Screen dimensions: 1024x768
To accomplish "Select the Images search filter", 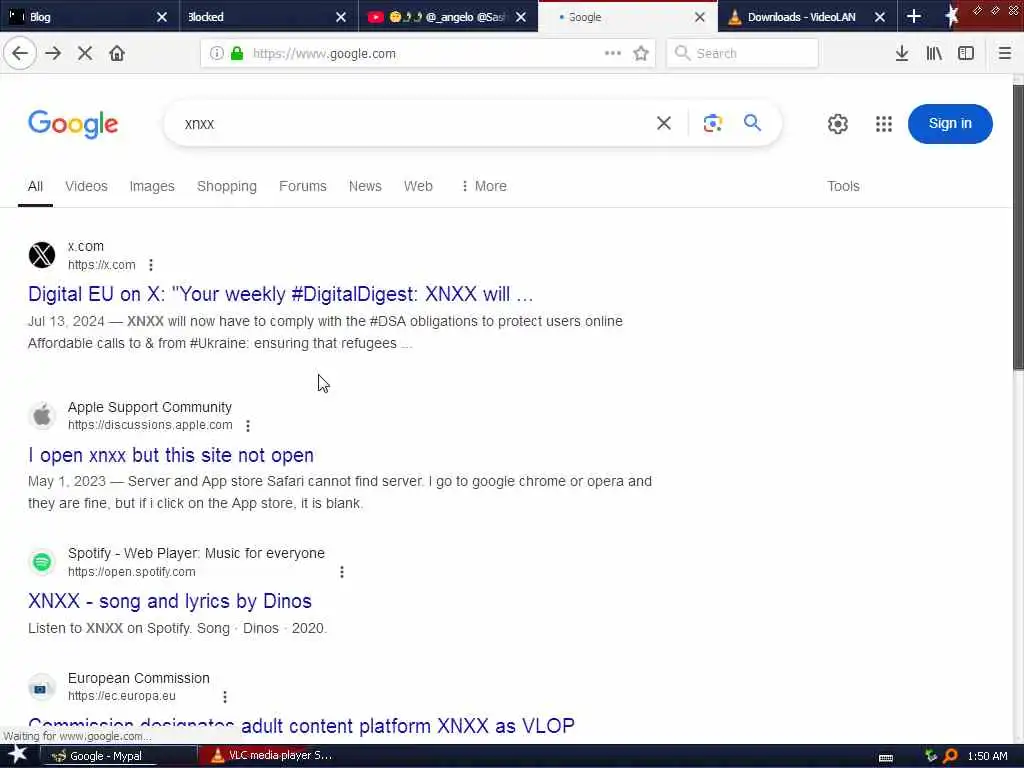I will 152,186.
